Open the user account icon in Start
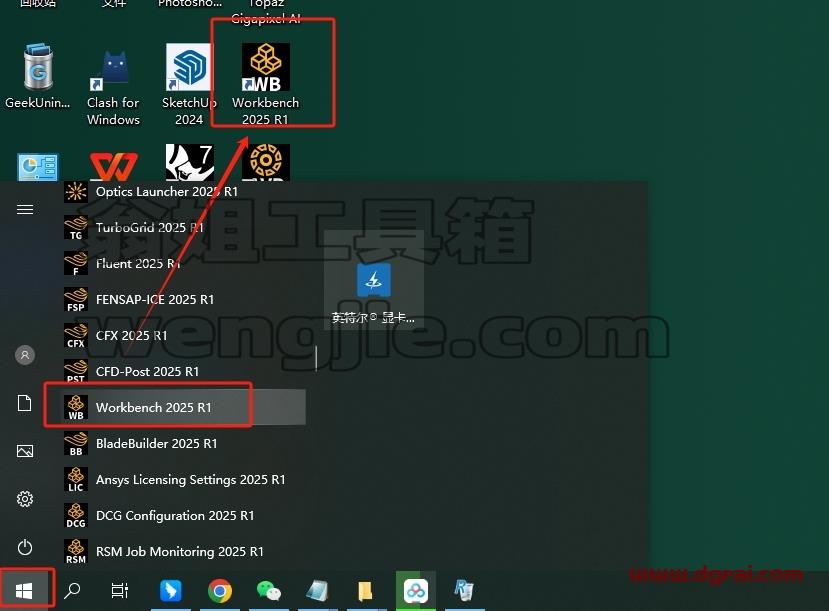829x611 pixels. [25, 355]
